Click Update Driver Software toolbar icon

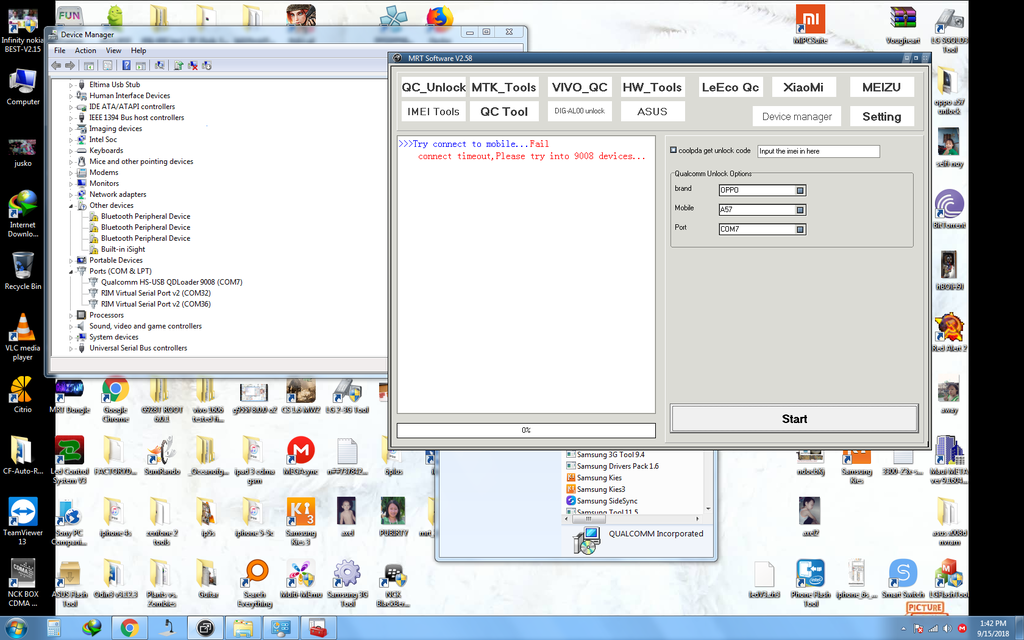(178, 65)
